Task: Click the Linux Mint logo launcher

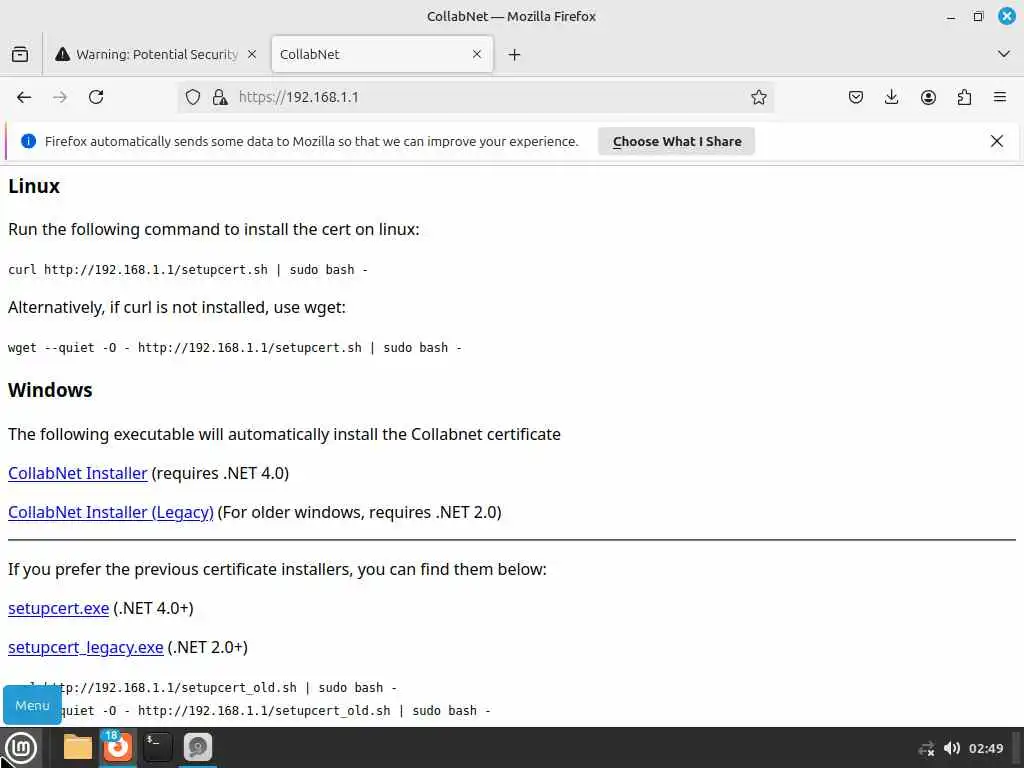Action: tap(21, 747)
